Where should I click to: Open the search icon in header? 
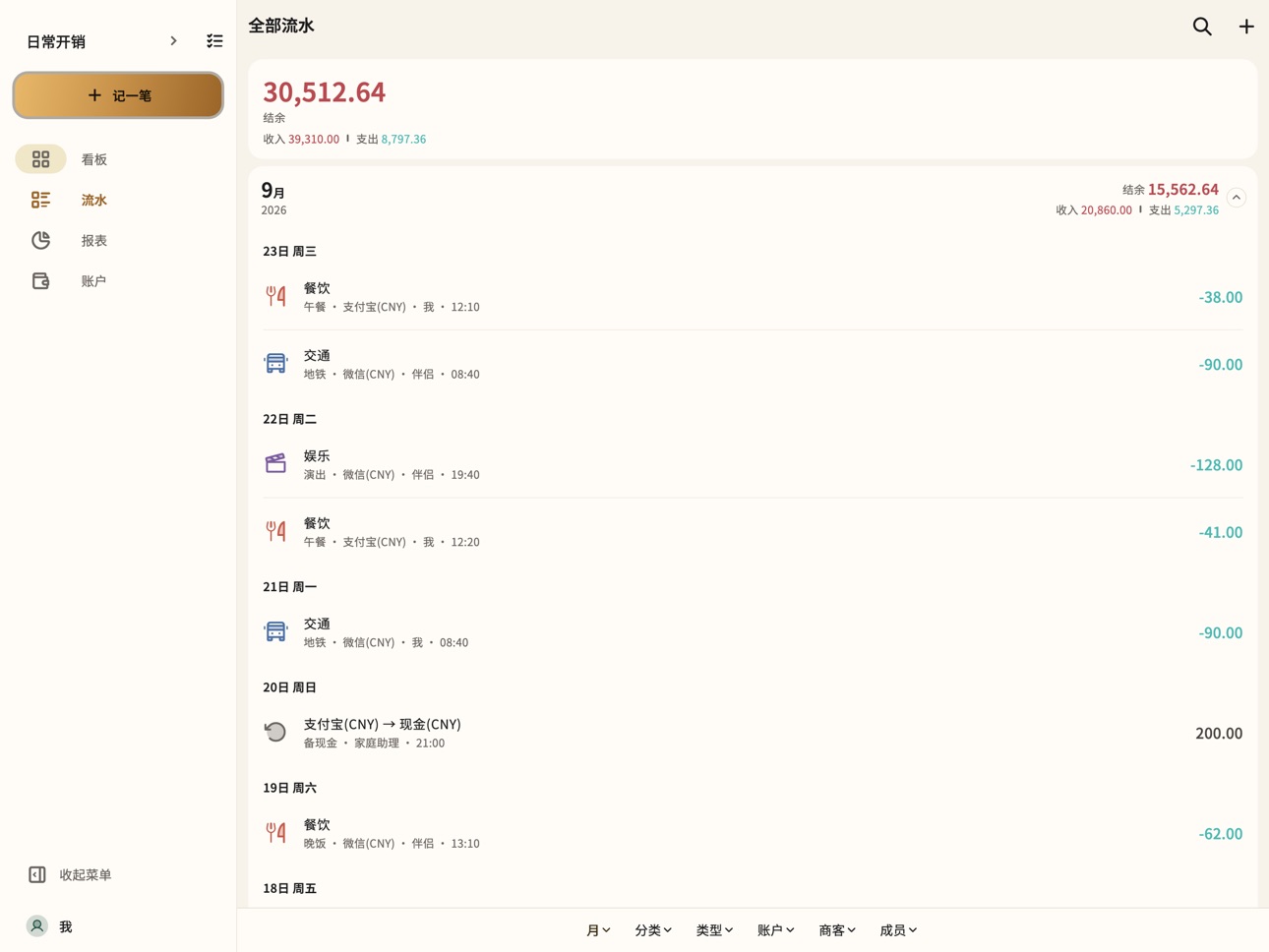click(x=1202, y=27)
